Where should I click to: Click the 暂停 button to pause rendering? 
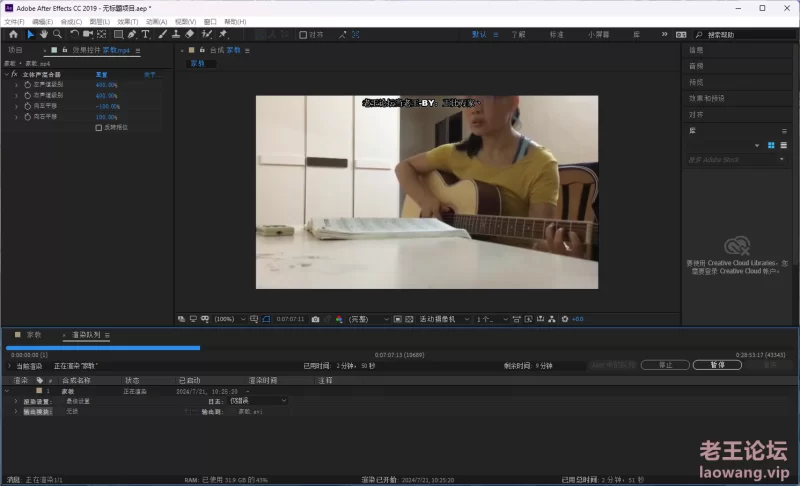tap(717, 365)
